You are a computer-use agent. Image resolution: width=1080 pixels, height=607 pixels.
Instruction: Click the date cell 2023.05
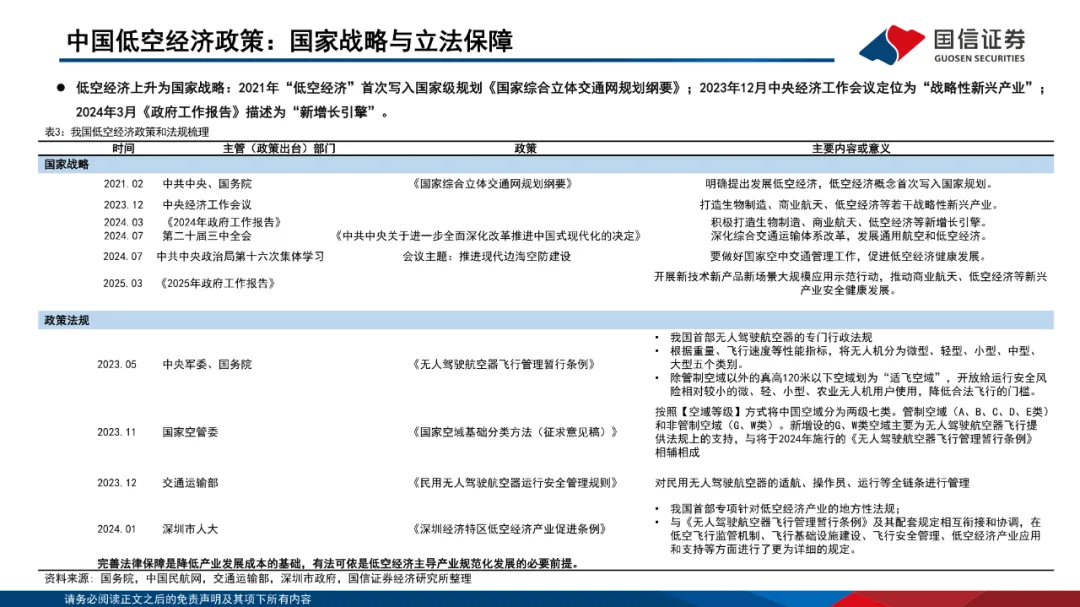pyautogui.click(x=116, y=364)
